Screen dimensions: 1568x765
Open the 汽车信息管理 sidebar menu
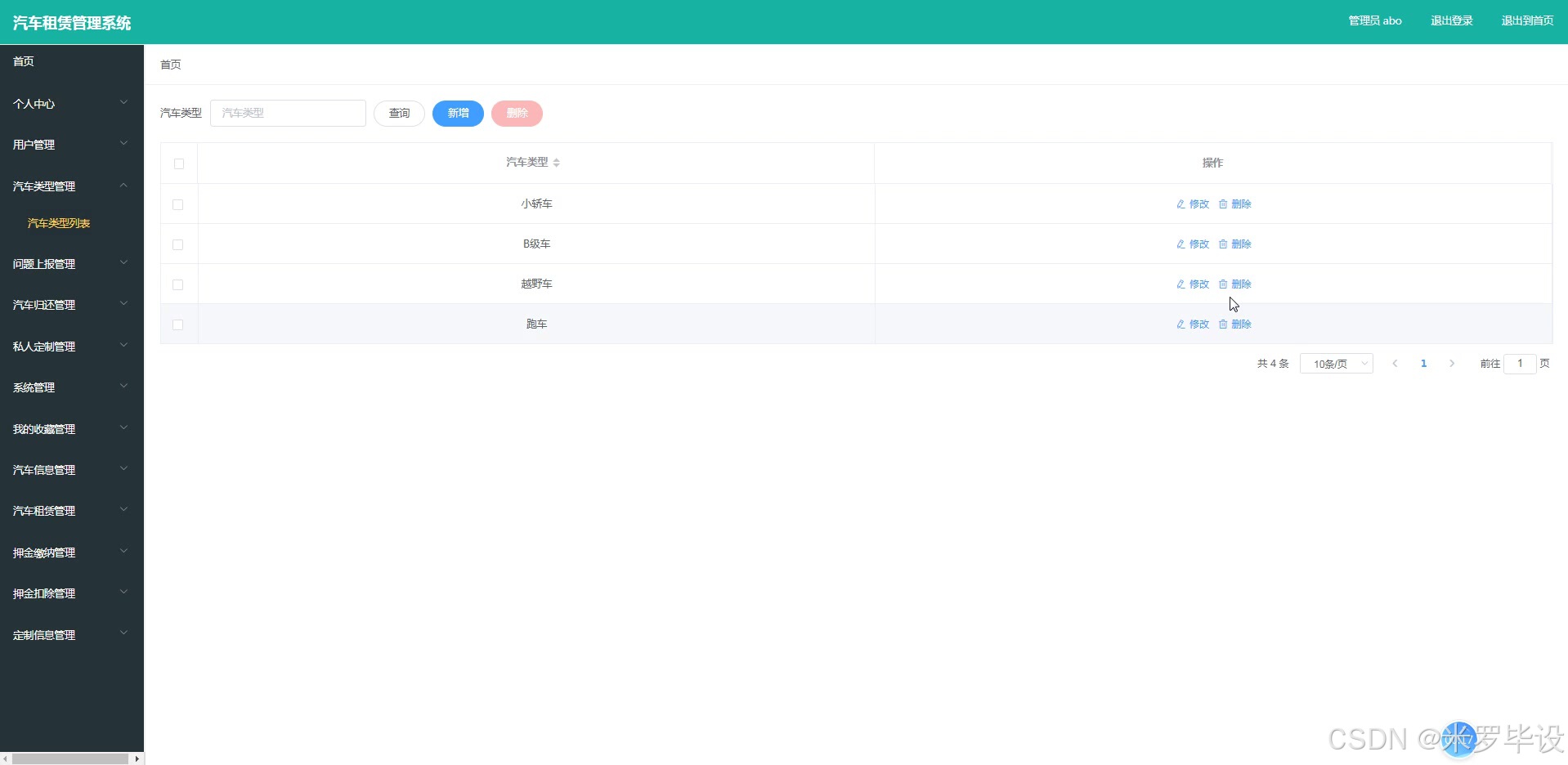72,470
